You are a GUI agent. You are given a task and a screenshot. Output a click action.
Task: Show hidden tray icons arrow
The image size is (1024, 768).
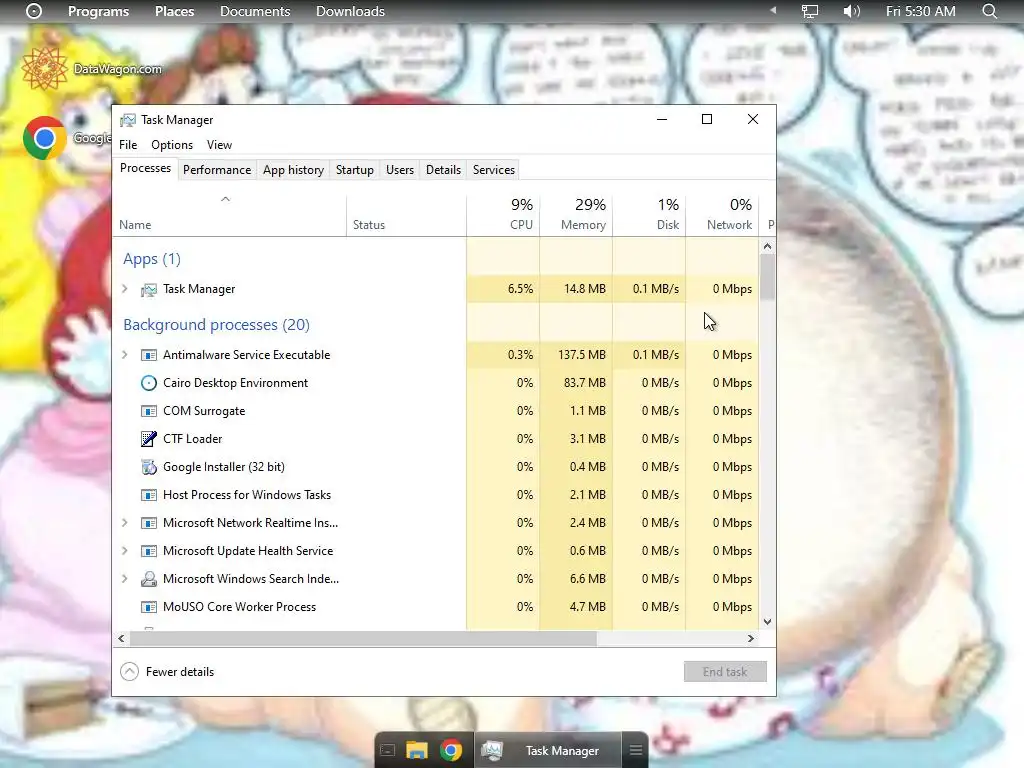pyautogui.click(x=773, y=10)
